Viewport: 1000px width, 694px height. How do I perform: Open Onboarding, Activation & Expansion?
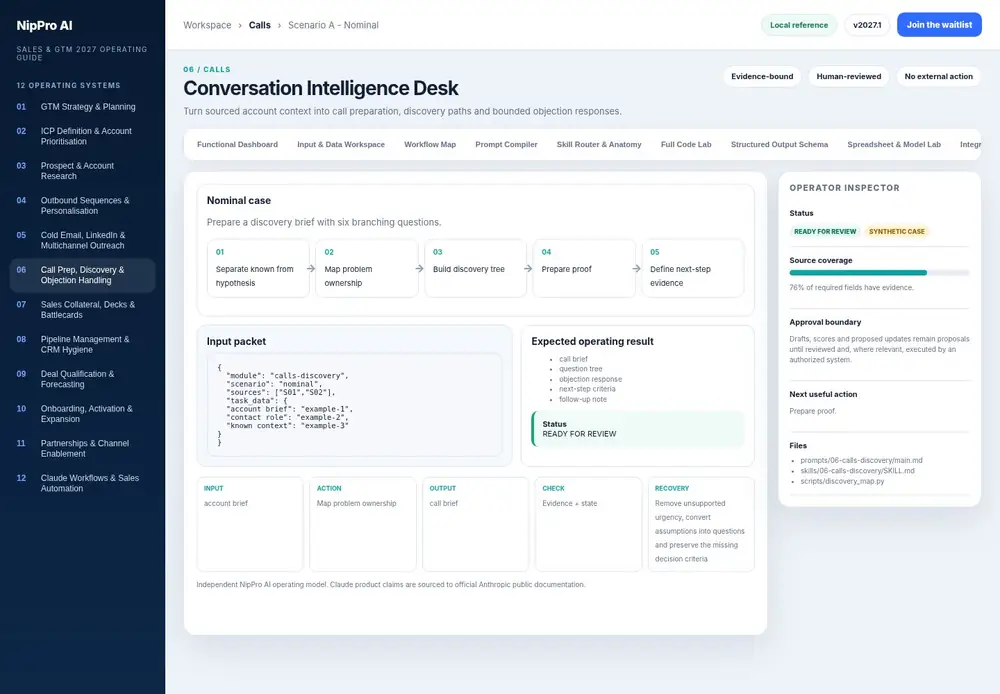pyautogui.click(x=82, y=413)
